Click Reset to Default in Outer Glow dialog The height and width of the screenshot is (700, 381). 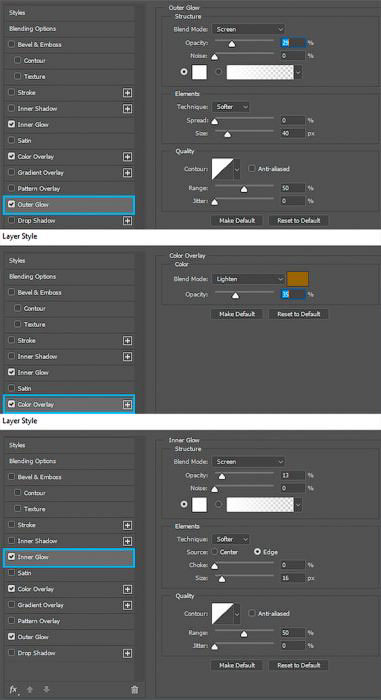298,221
